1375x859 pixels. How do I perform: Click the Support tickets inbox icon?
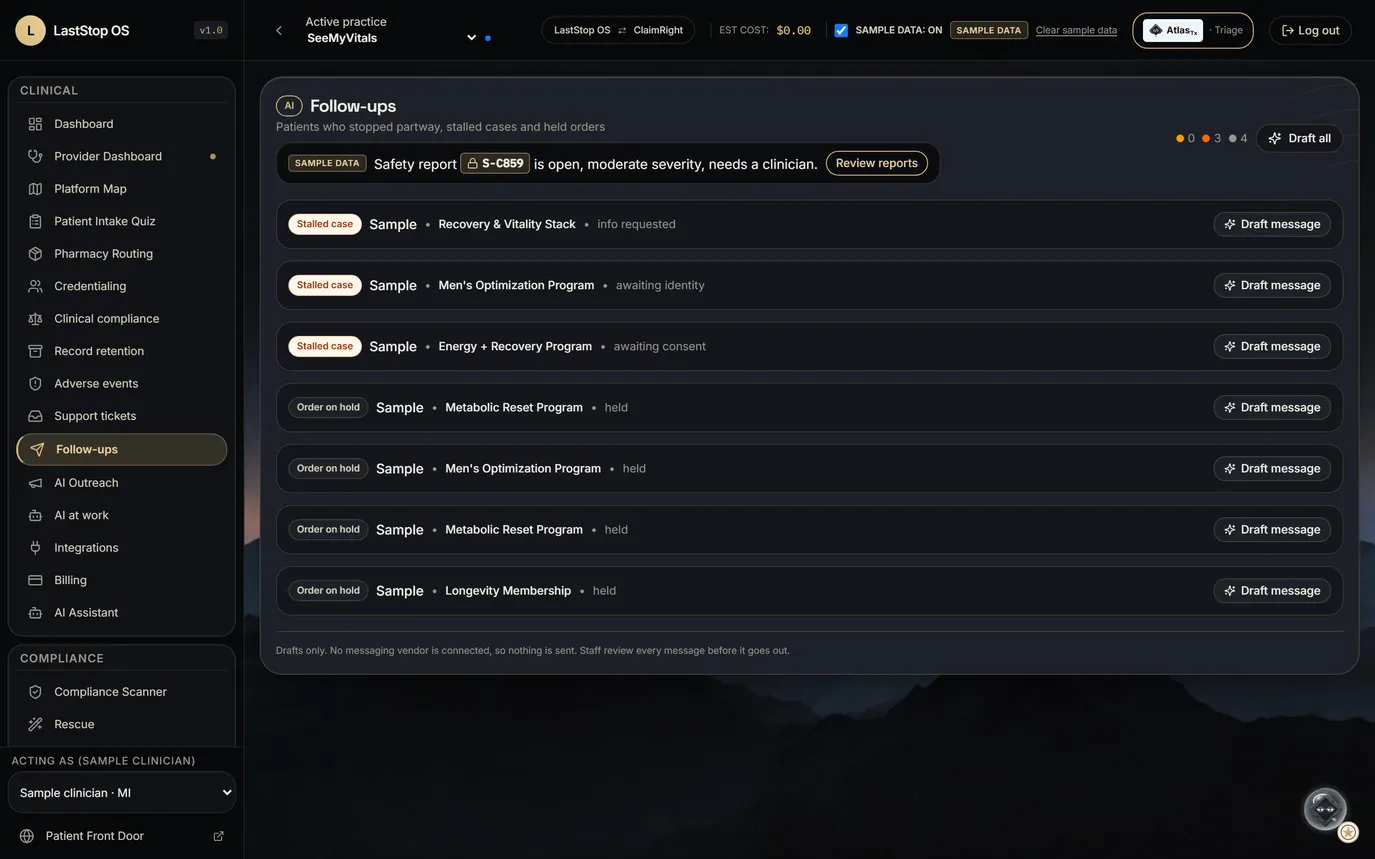(x=35, y=416)
